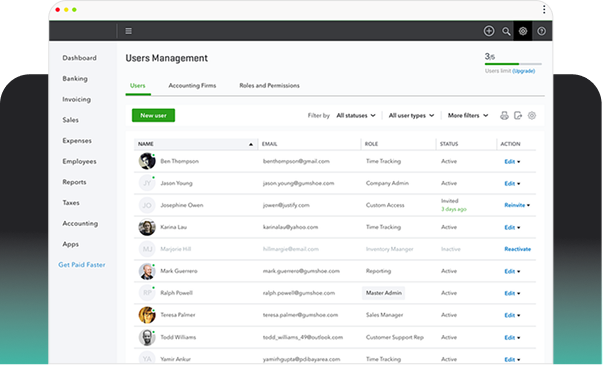Viewport: 603px width, 365px height.
Task: Open the gear settings icon in header
Action: click(523, 31)
